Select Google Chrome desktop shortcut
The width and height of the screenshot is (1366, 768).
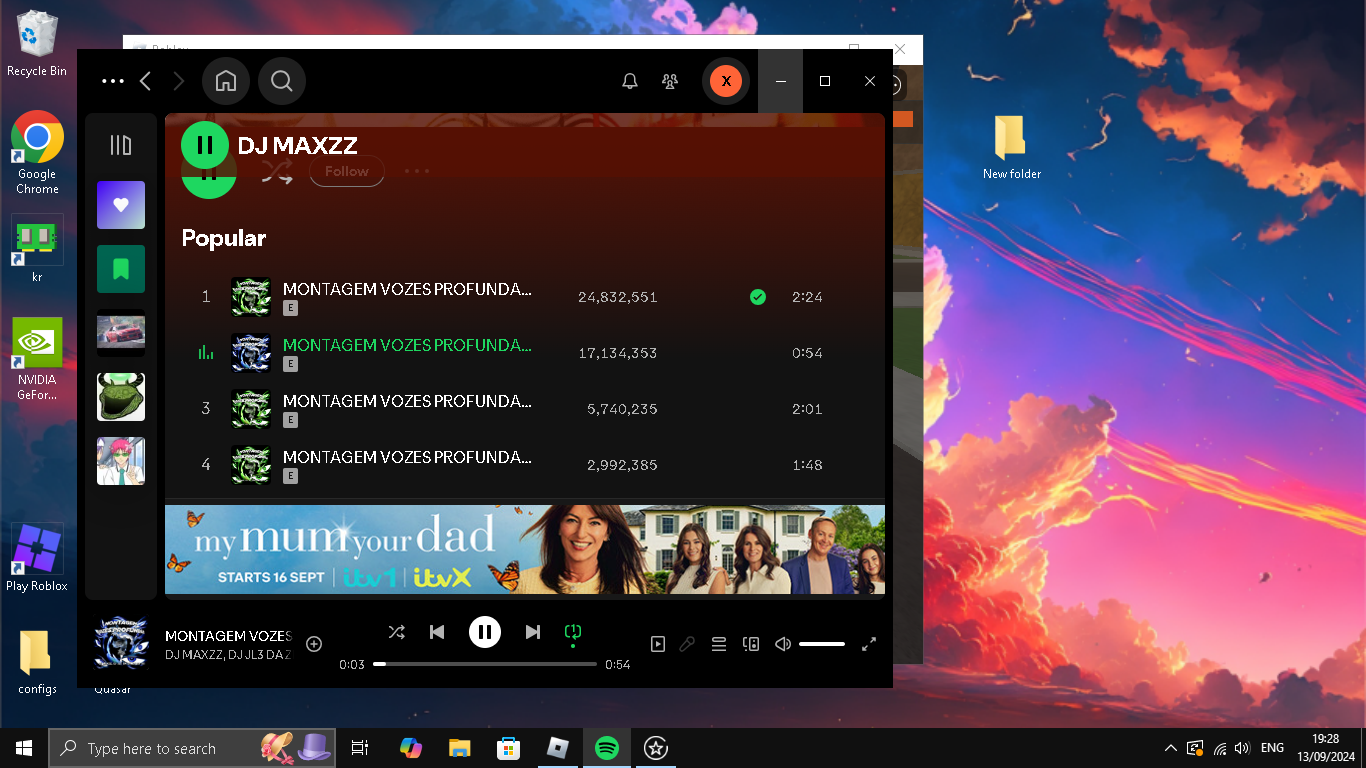click(37, 153)
